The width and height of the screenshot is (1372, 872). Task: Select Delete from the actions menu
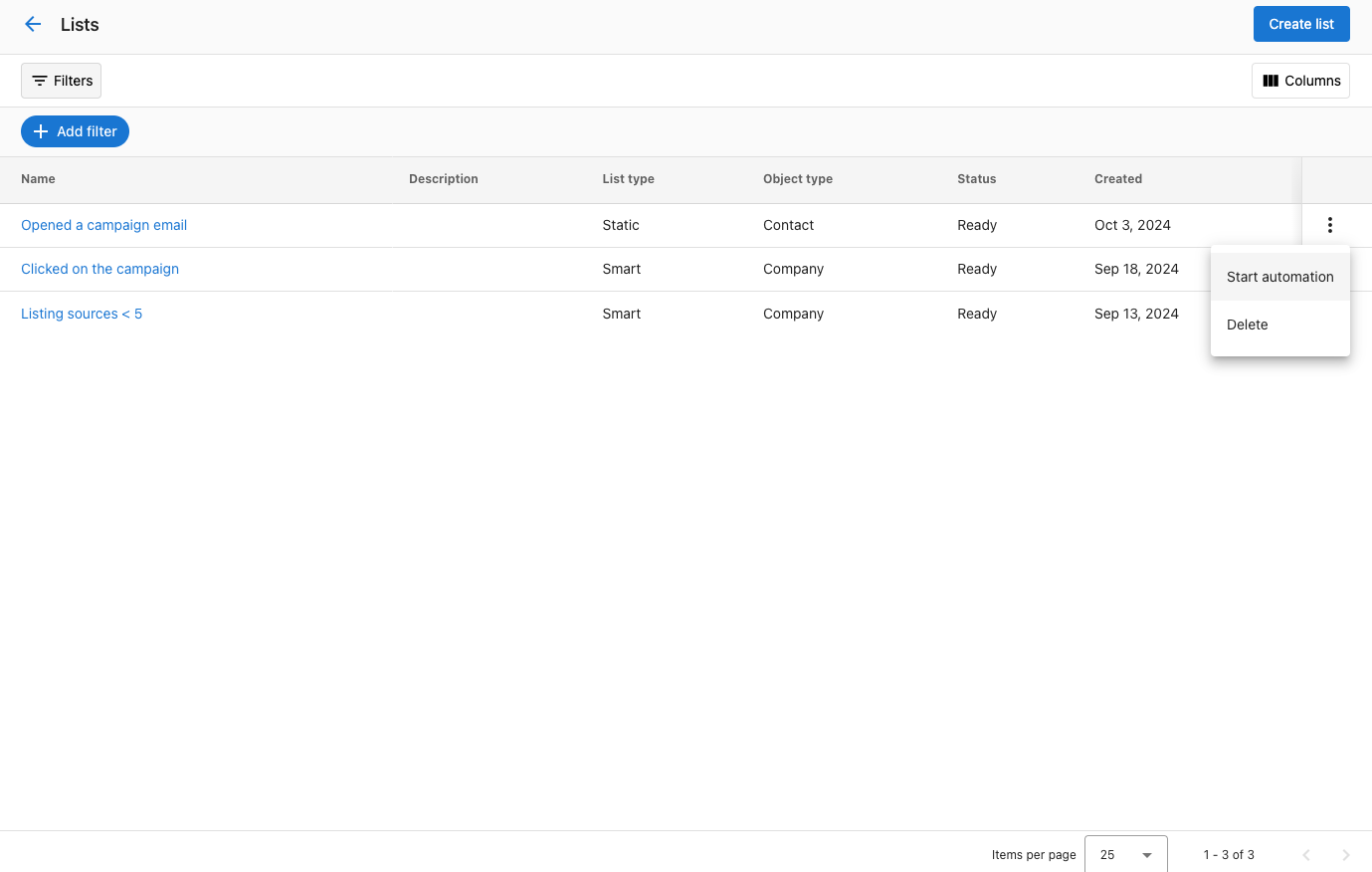(x=1247, y=324)
